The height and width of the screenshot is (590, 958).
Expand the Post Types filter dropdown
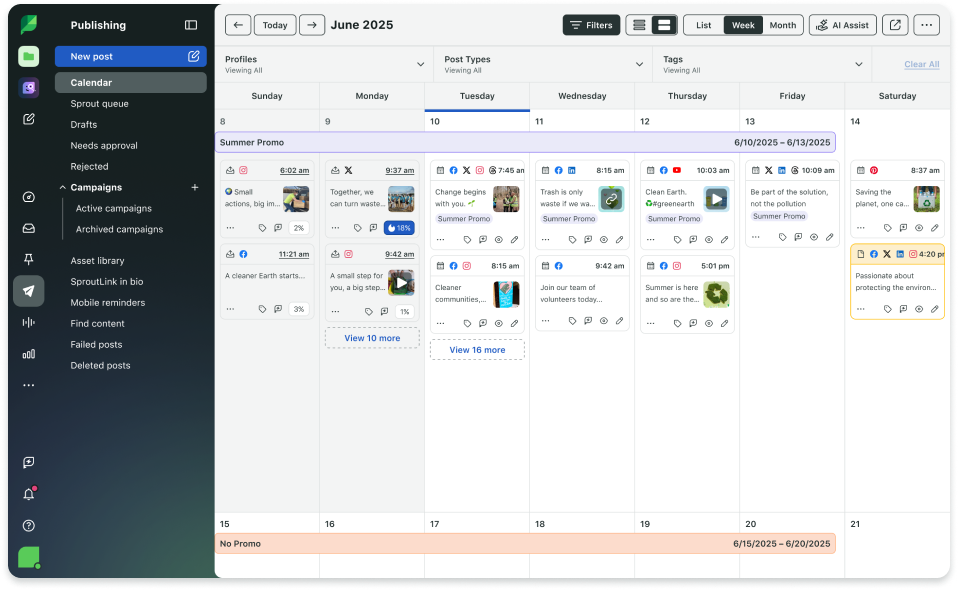click(639, 64)
